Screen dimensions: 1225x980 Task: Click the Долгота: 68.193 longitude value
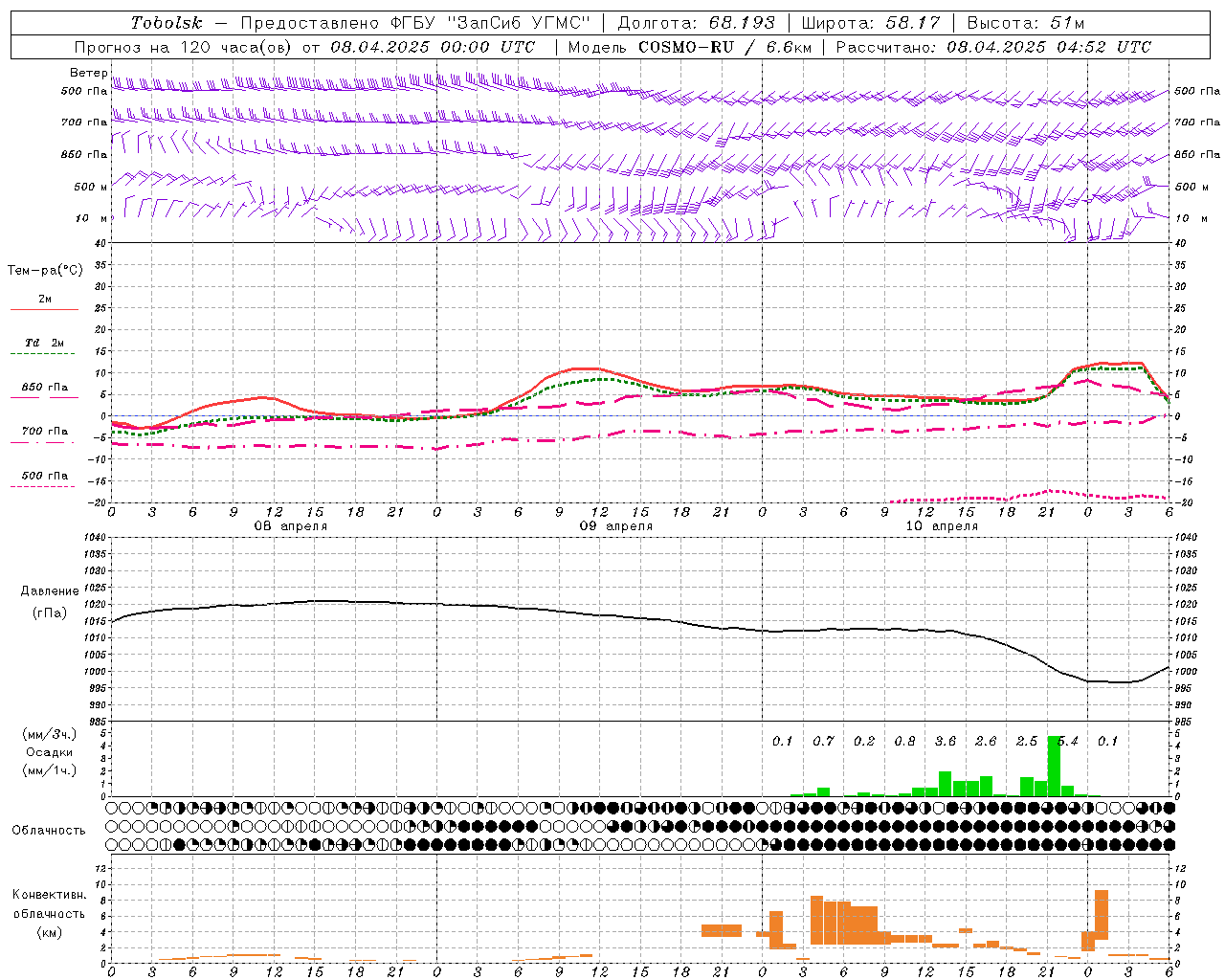point(697,23)
